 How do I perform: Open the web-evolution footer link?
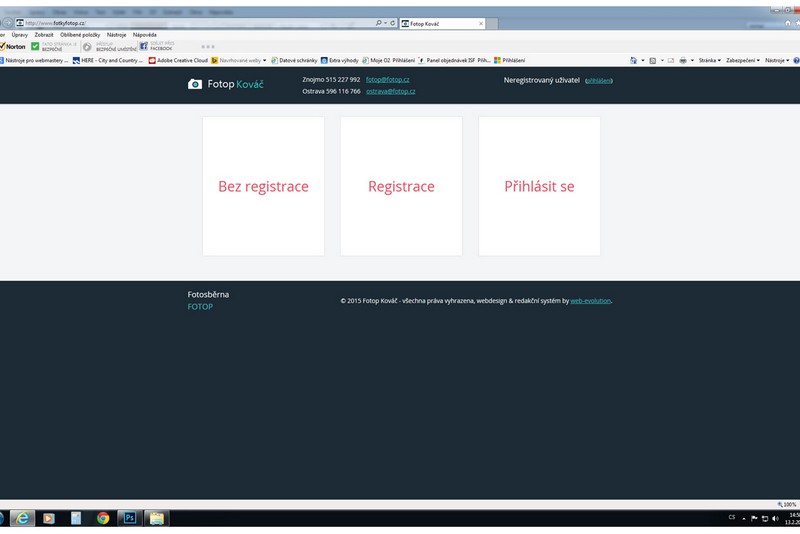click(x=590, y=300)
